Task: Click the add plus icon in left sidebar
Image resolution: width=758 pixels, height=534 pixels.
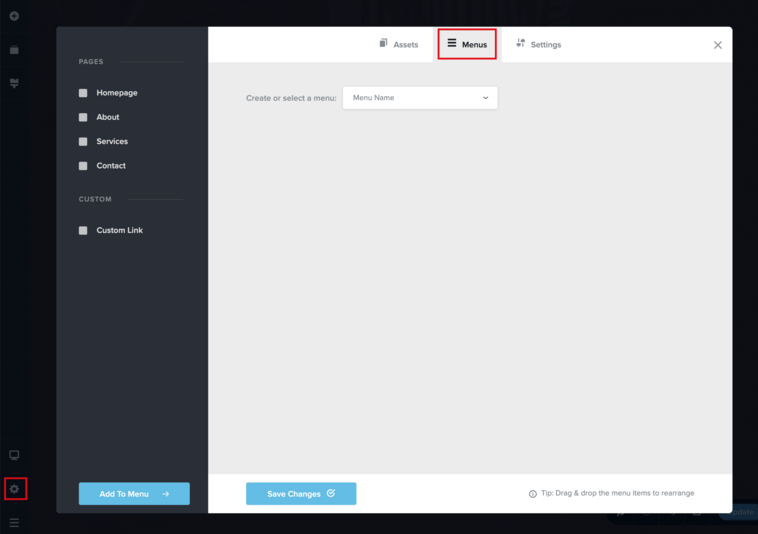Action: [14, 16]
